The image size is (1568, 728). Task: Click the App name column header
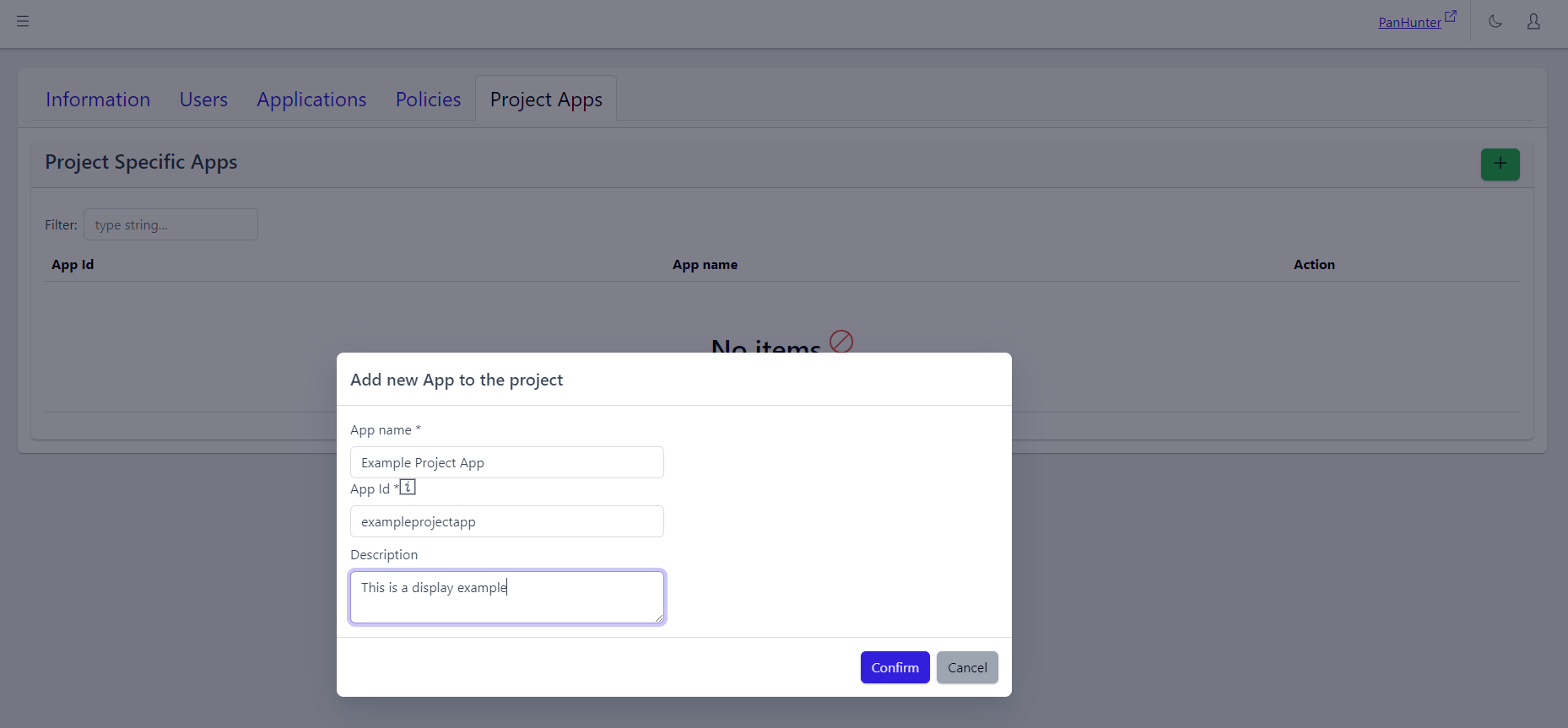pyautogui.click(x=705, y=265)
